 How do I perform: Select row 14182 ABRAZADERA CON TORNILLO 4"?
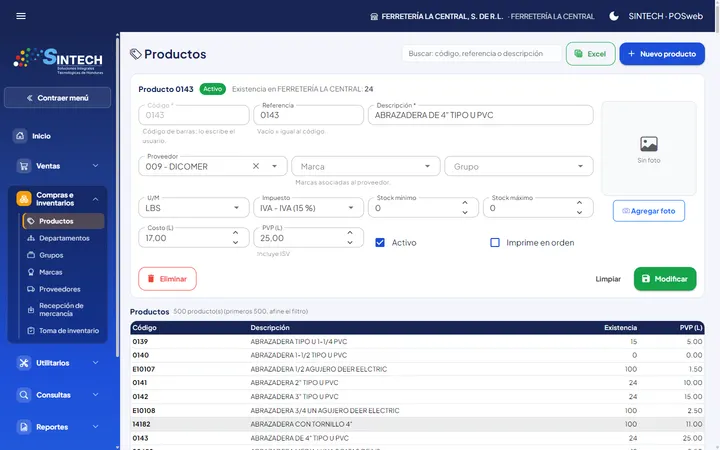417,424
